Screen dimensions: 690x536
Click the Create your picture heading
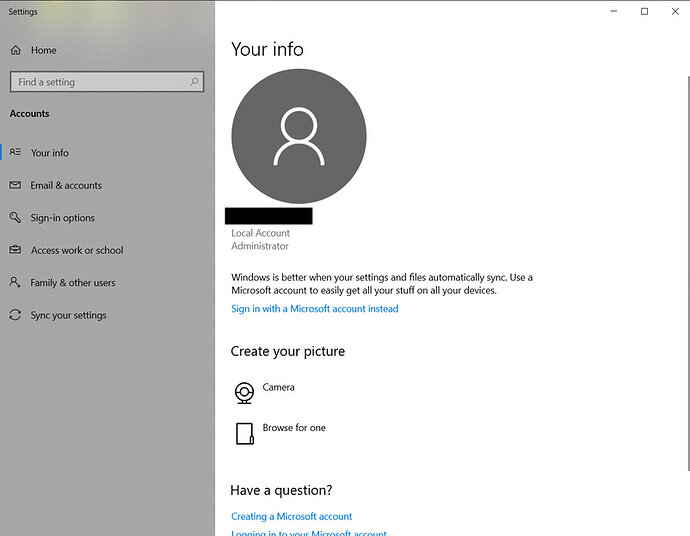pos(288,351)
